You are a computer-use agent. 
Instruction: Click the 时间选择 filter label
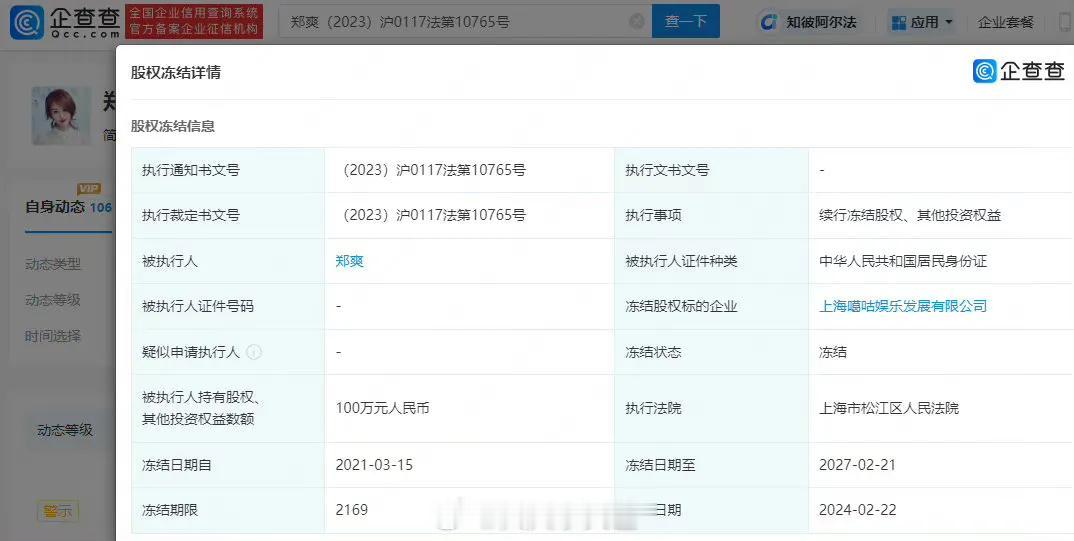click(53, 336)
